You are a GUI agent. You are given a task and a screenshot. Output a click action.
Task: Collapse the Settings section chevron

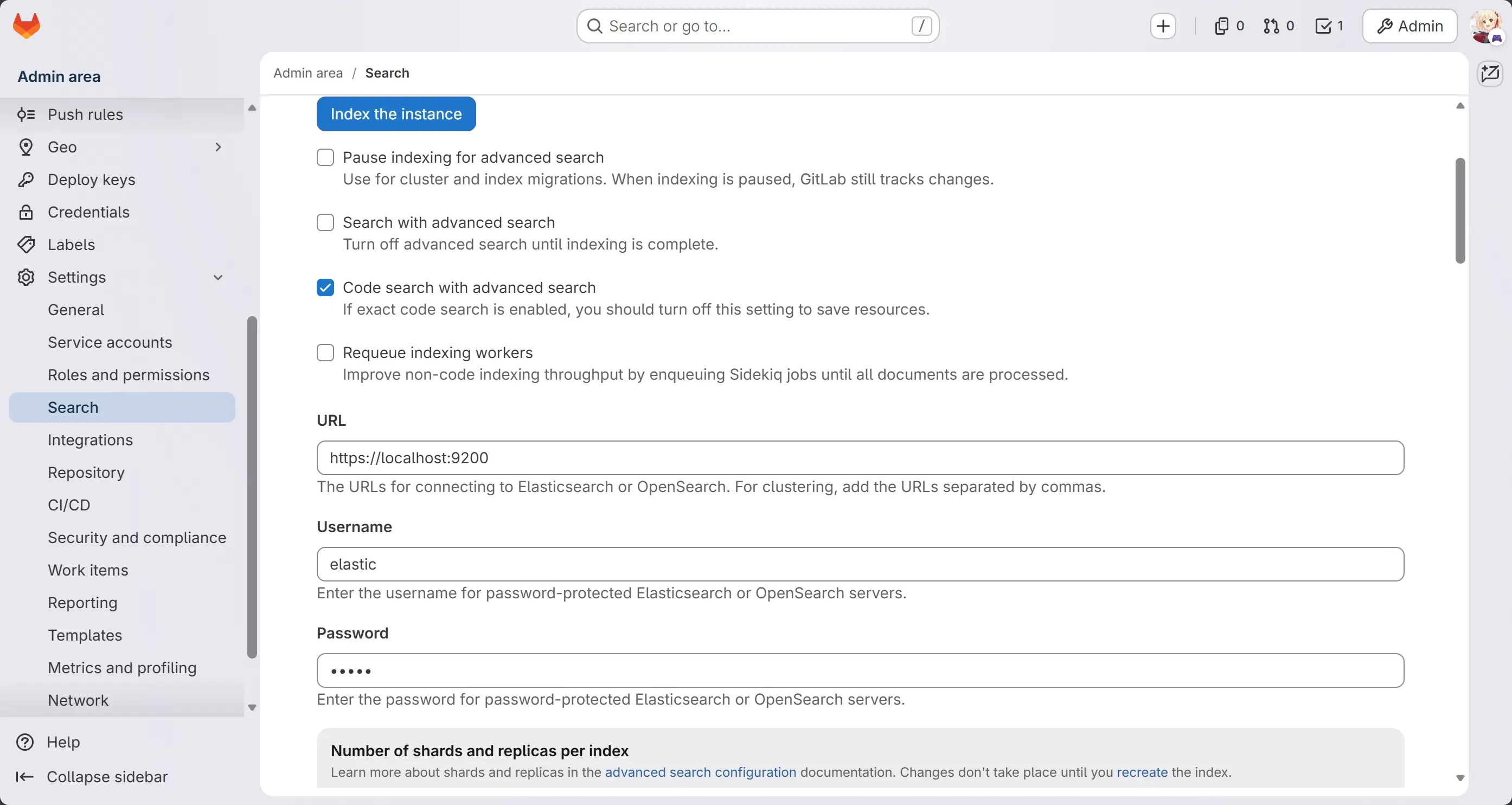[218, 277]
